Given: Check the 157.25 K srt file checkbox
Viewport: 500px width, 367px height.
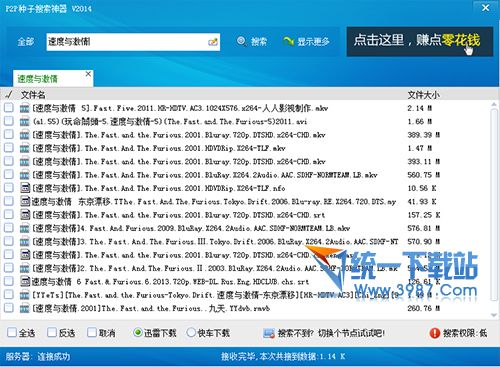Looking at the screenshot, I should coord(9,214).
